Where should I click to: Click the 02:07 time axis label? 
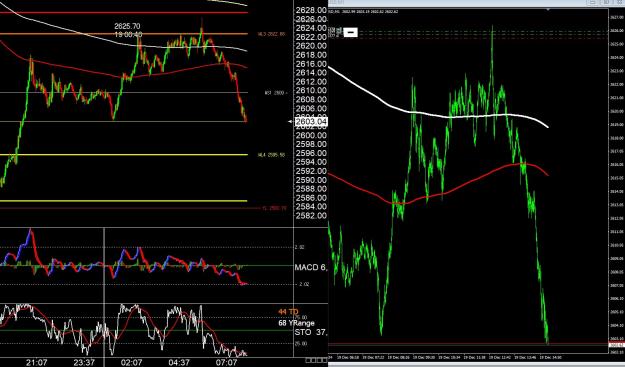pos(132,362)
